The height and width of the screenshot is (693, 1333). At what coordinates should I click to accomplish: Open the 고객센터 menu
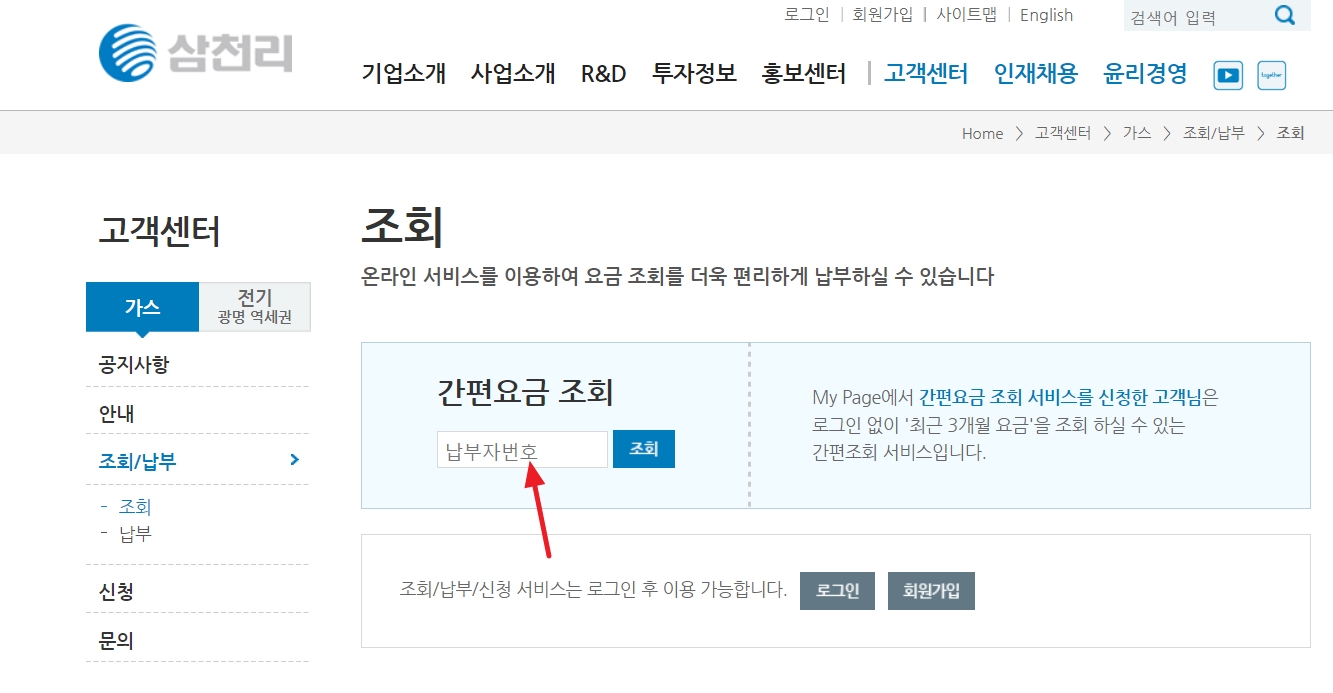tap(925, 72)
